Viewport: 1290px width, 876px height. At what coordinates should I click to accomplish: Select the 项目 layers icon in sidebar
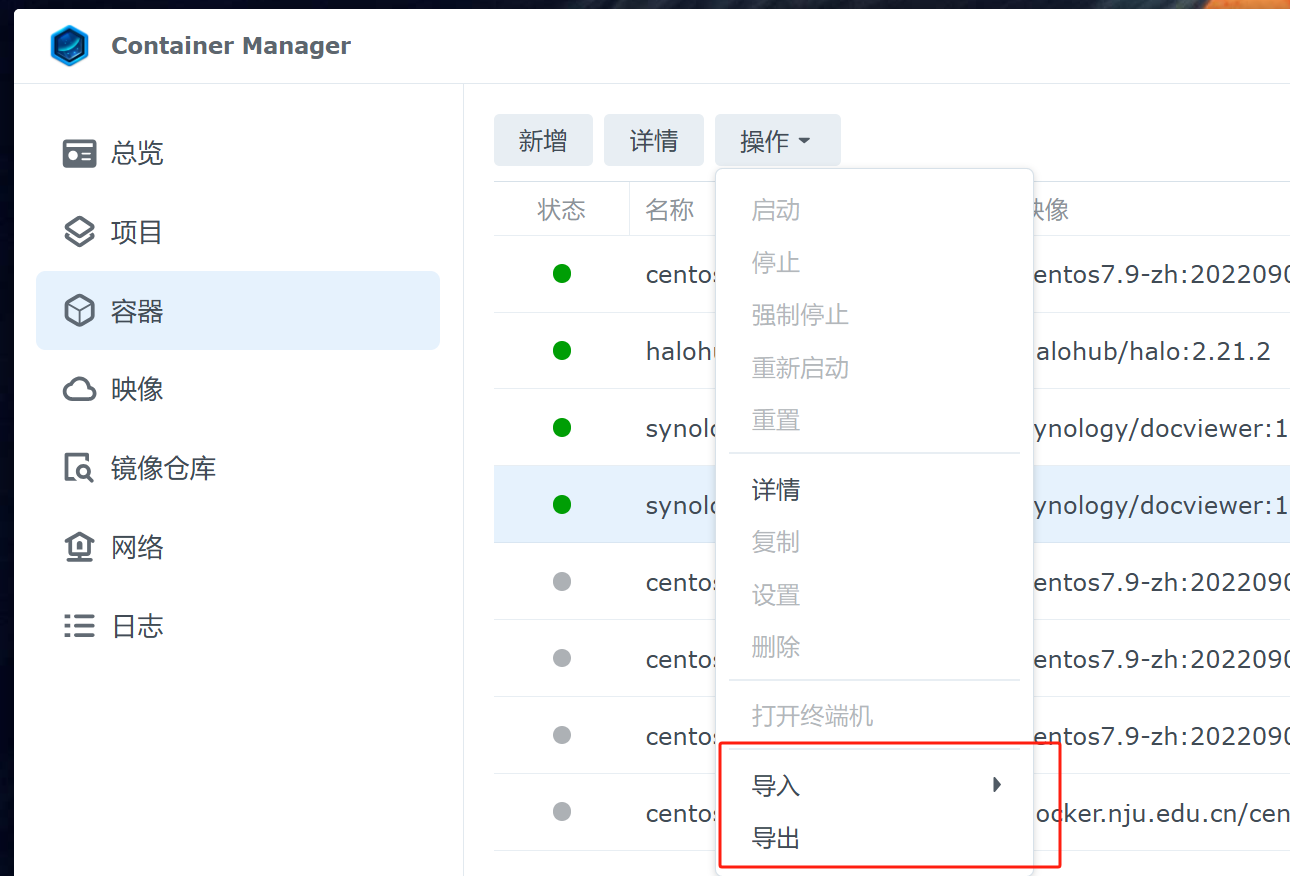tap(79, 232)
